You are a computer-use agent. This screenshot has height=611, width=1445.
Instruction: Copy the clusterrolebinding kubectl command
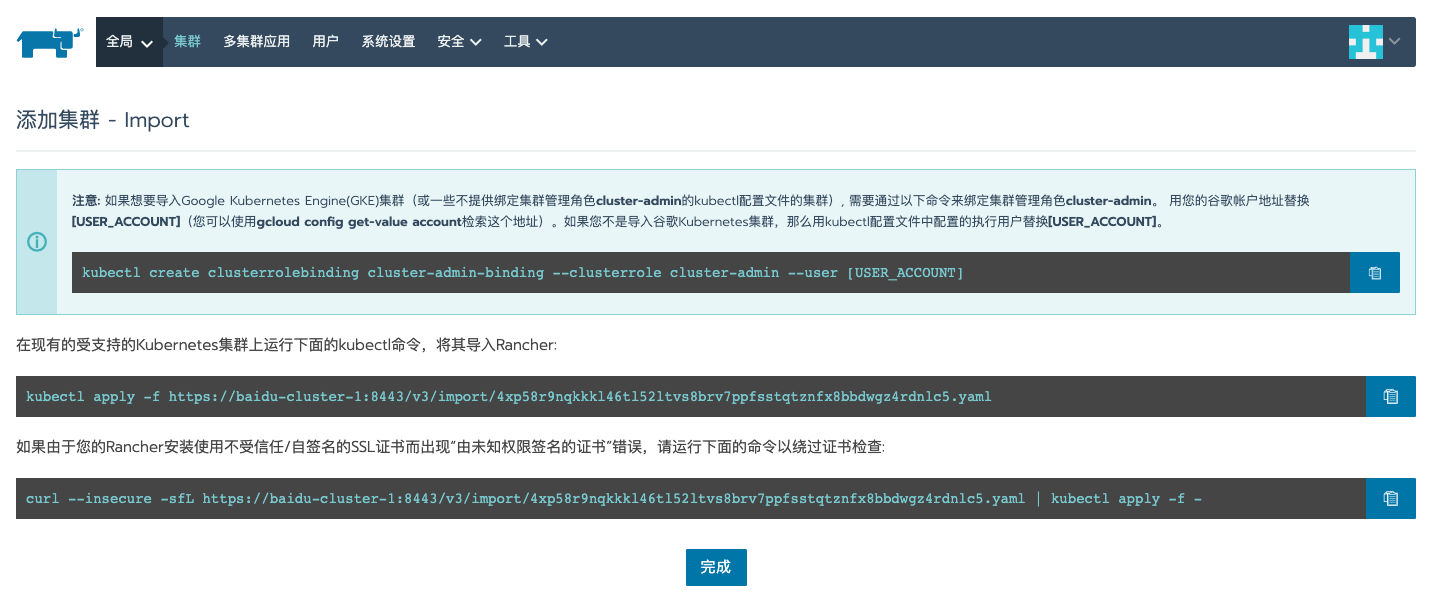point(1375,272)
